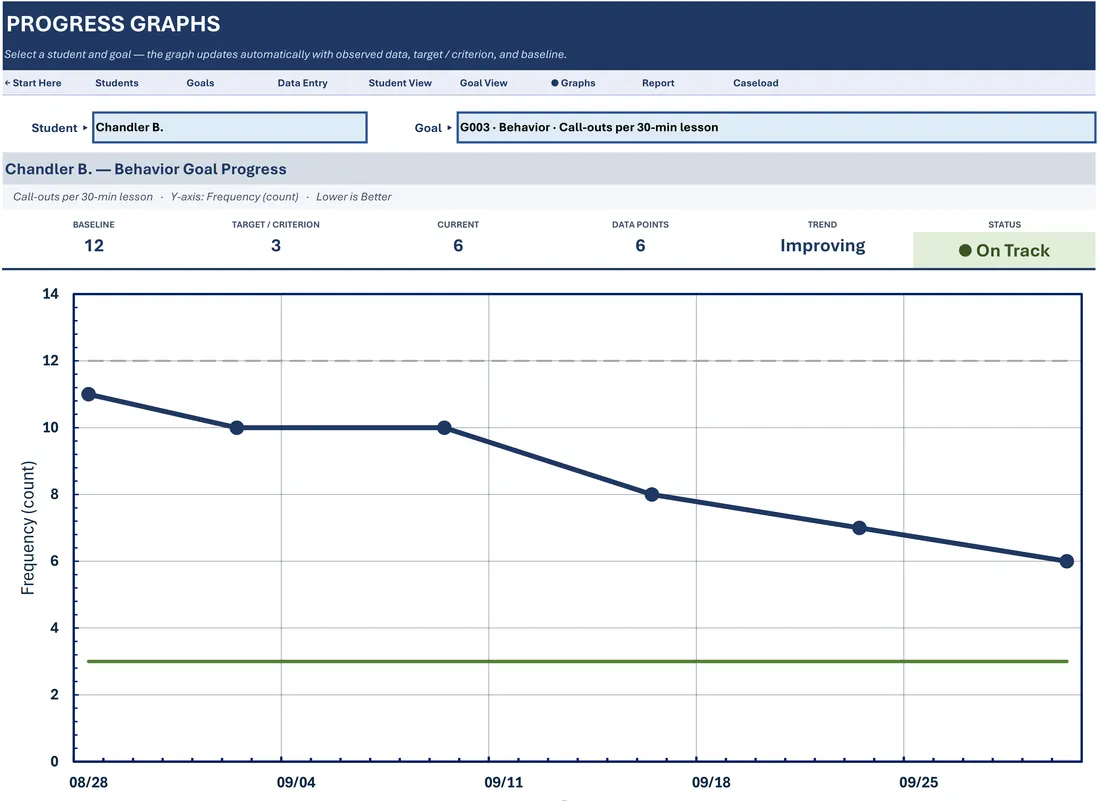Switch to the Goal View tab

click(483, 83)
